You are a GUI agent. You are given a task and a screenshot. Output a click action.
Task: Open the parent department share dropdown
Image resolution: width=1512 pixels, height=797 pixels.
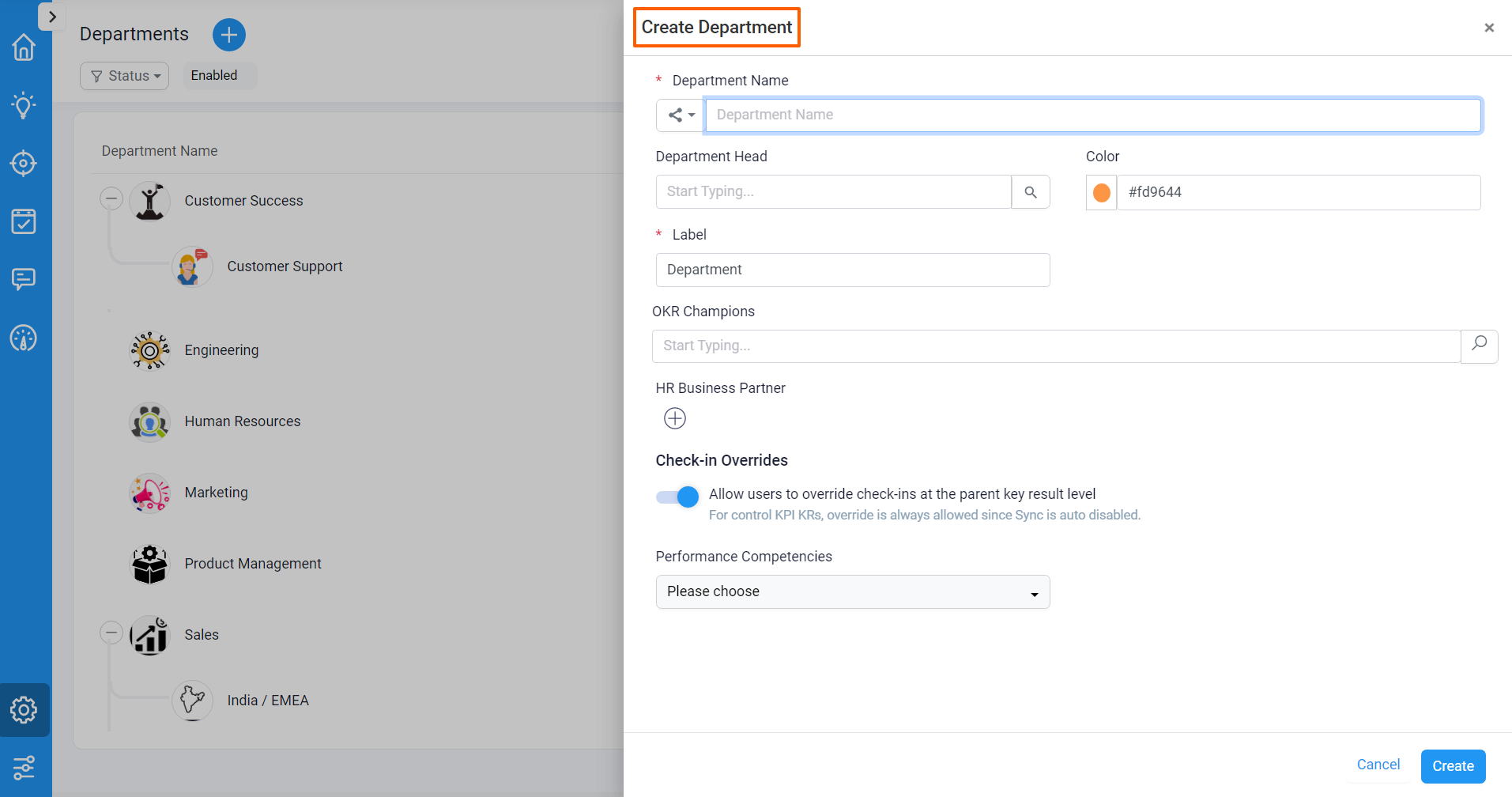click(x=681, y=115)
